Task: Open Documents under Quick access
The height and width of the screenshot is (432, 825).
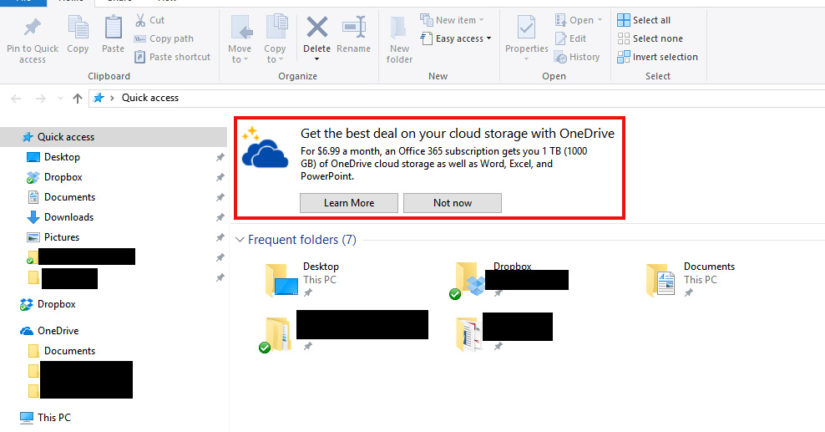Action: (69, 197)
